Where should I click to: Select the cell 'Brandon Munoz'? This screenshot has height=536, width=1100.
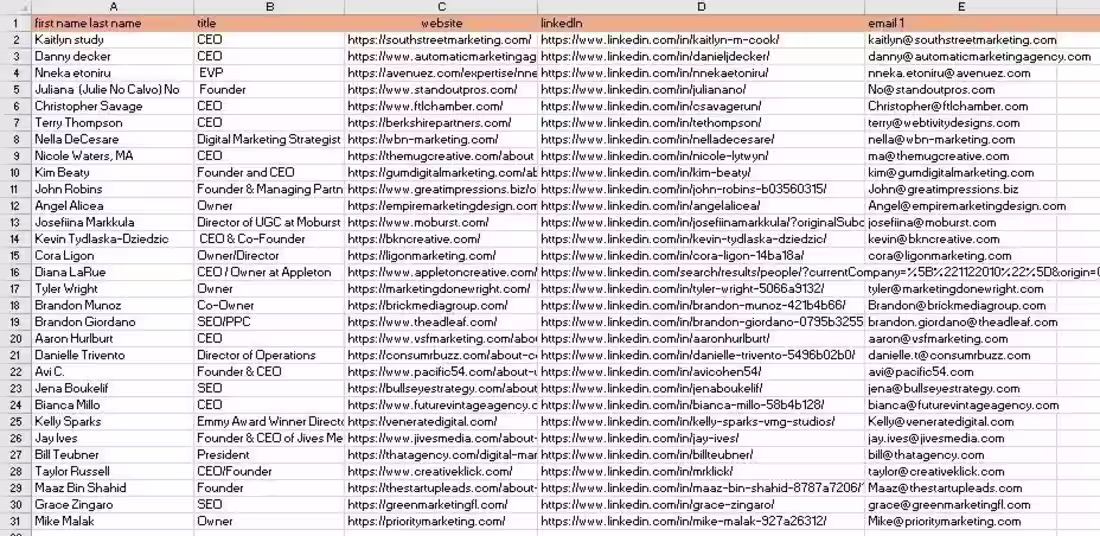pyautogui.click(x=113, y=305)
